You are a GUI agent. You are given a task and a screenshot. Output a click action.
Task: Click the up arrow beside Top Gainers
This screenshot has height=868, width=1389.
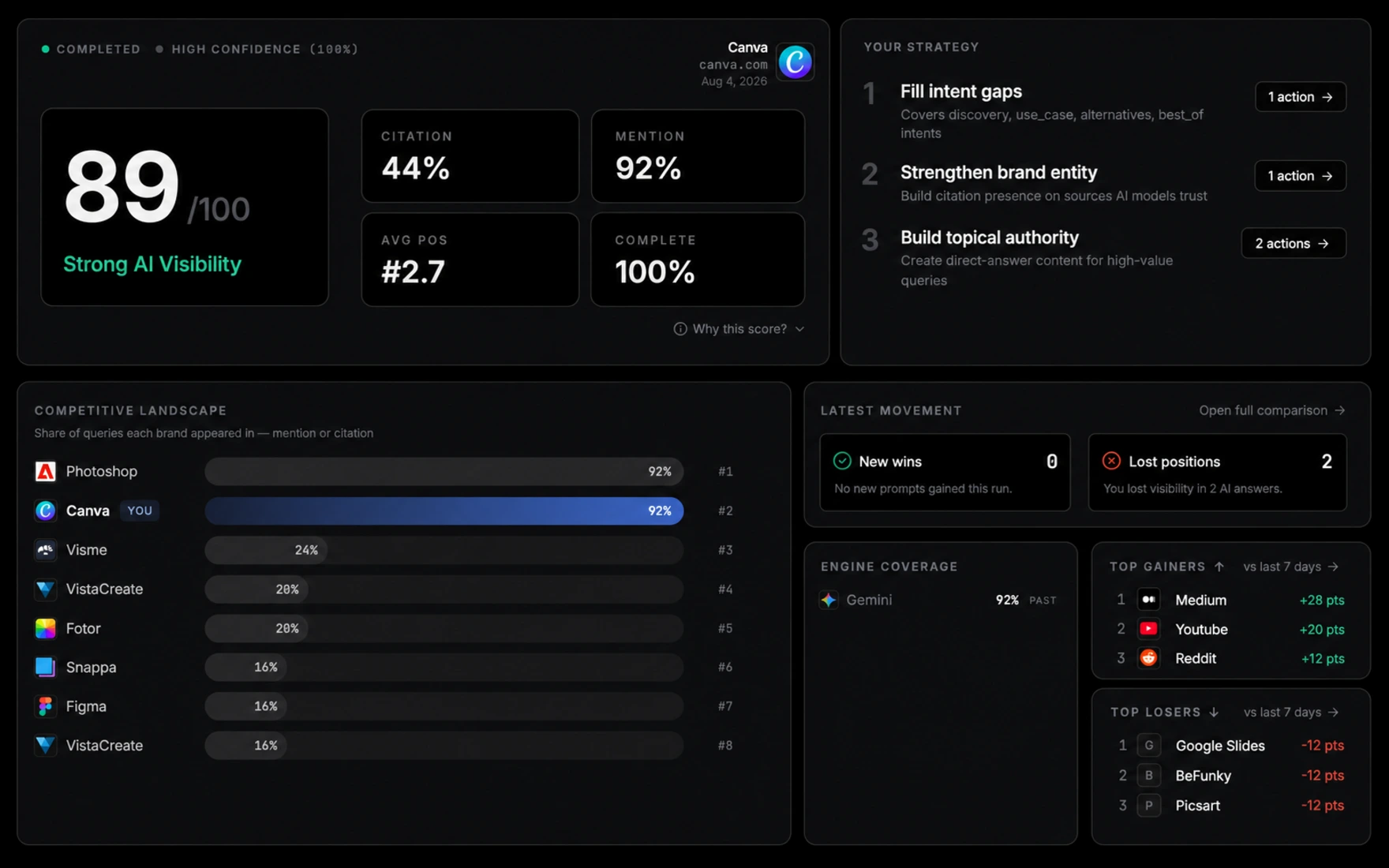pos(1219,567)
